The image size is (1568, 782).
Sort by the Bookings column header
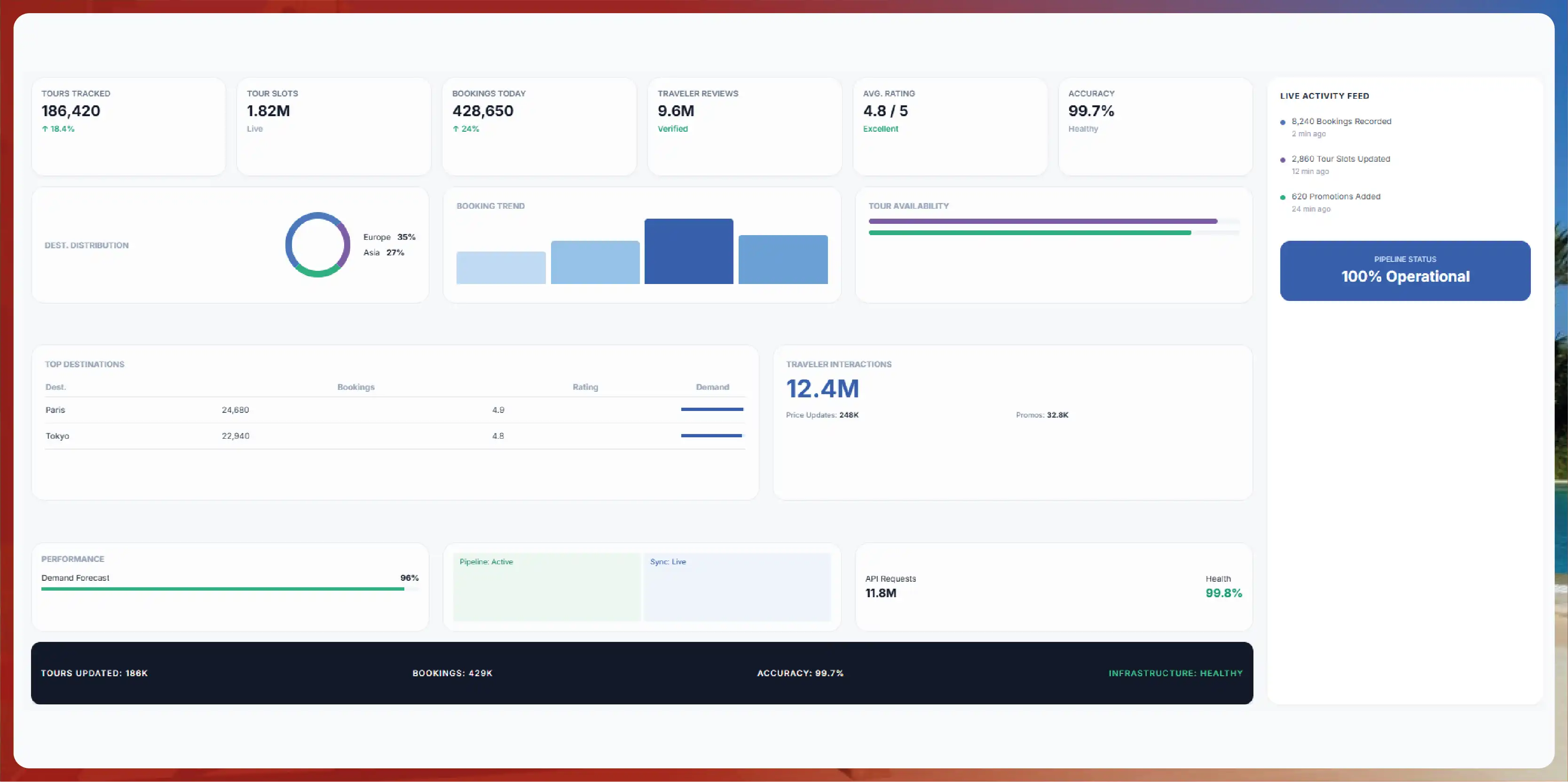pos(356,387)
